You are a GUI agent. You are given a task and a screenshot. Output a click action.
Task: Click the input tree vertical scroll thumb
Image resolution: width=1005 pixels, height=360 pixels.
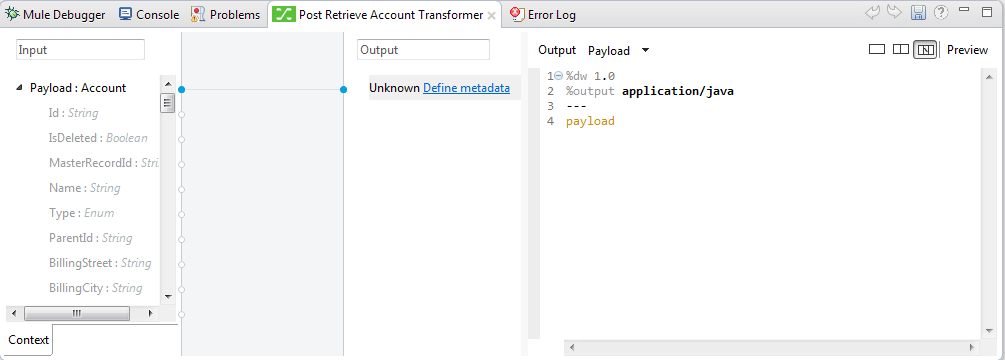[168, 102]
